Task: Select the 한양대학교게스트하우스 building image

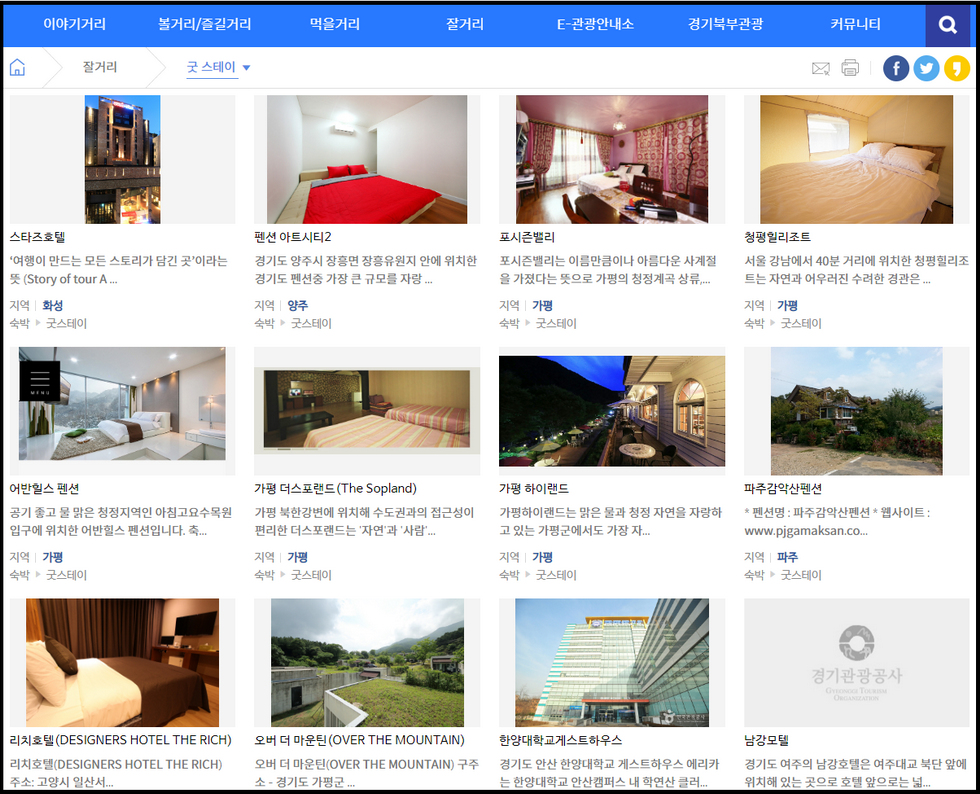Action: (611, 662)
